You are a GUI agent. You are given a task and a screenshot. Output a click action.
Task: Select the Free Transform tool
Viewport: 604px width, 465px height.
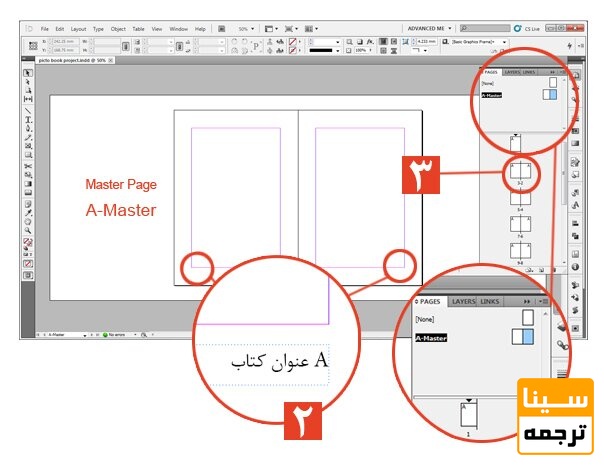click(x=28, y=175)
